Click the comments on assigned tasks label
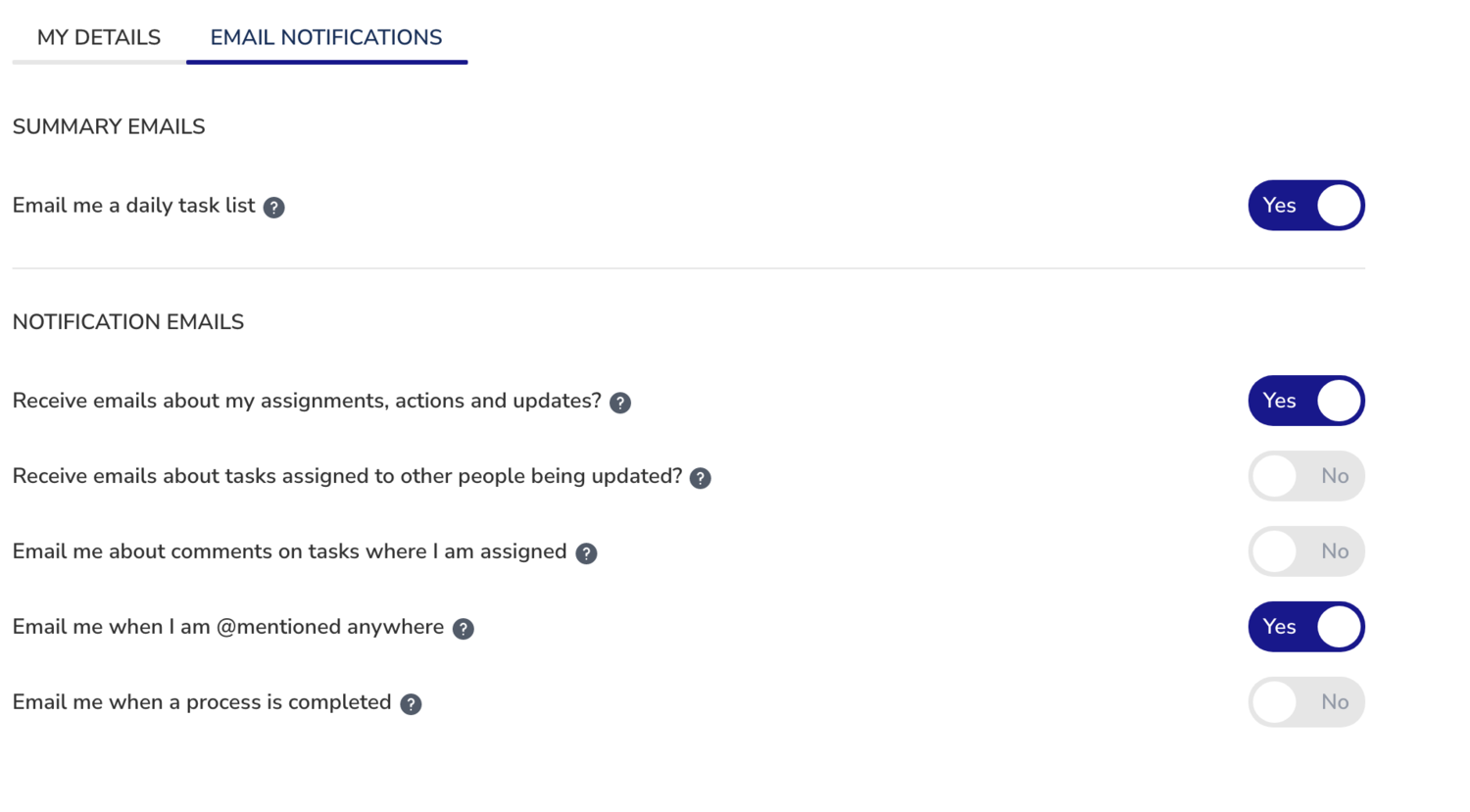Screen dimensions: 1470x812 pos(290,551)
